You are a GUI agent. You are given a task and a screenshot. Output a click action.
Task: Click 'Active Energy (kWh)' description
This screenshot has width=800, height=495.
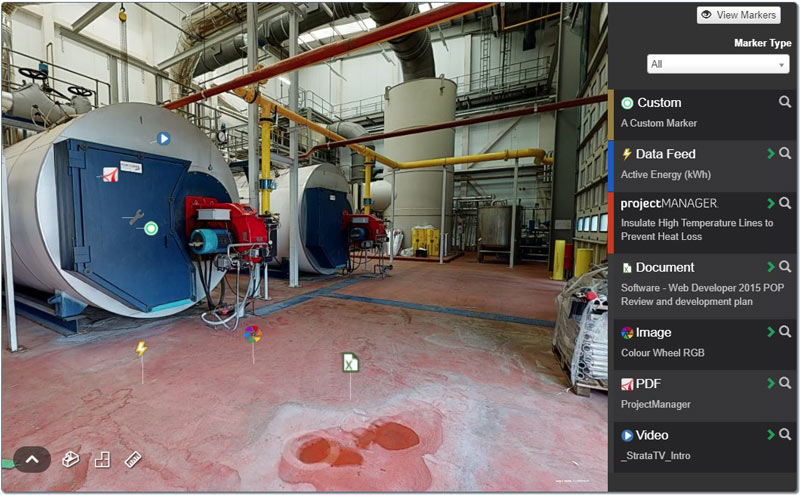pyautogui.click(x=665, y=175)
